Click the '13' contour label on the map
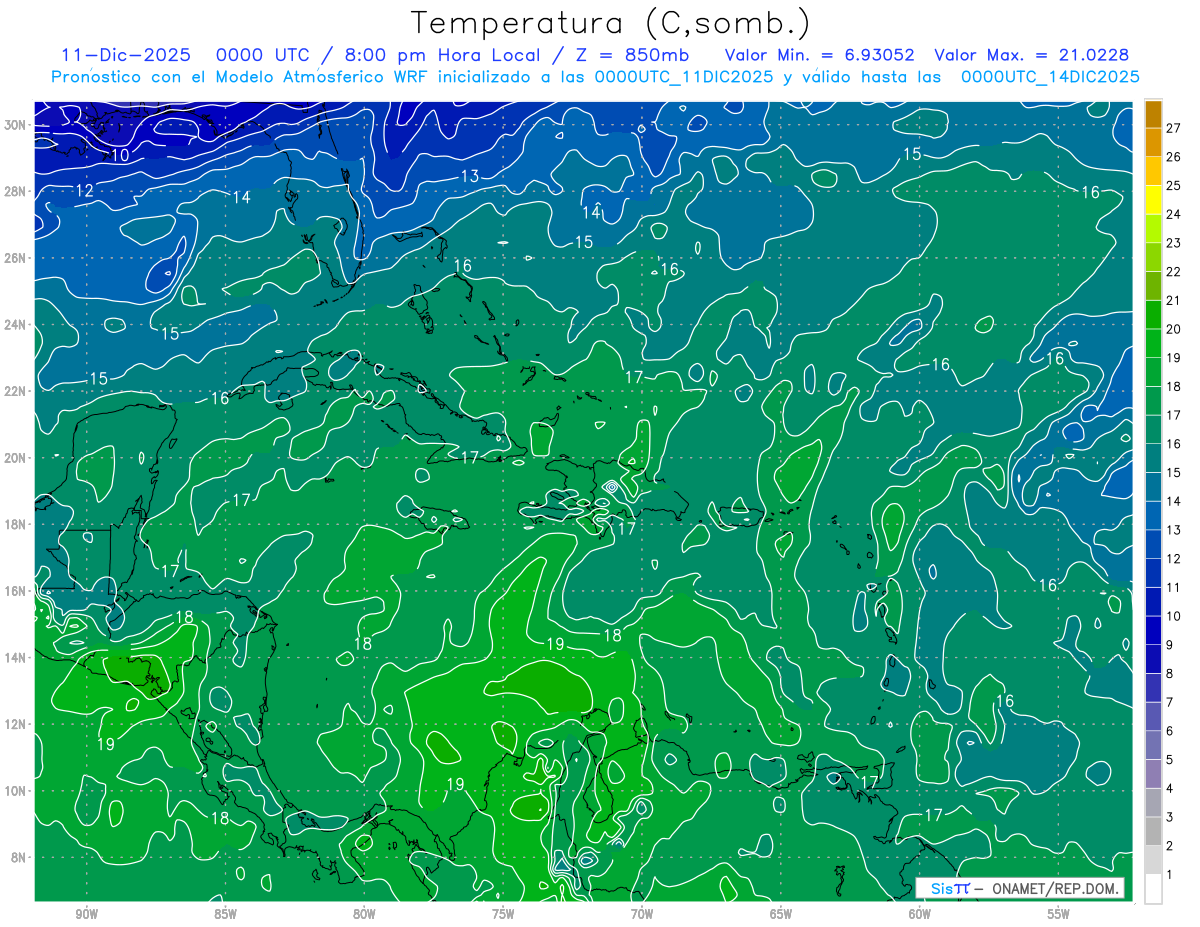Screen dimensions: 1200x927 (469, 176)
